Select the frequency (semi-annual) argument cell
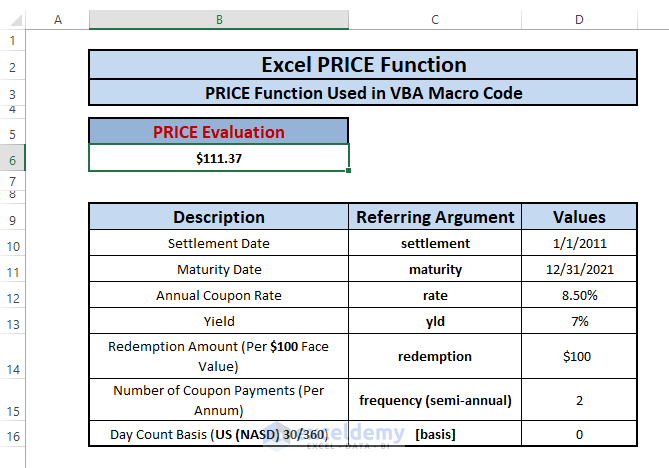This screenshot has width=669, height=468. click(434, 400)
